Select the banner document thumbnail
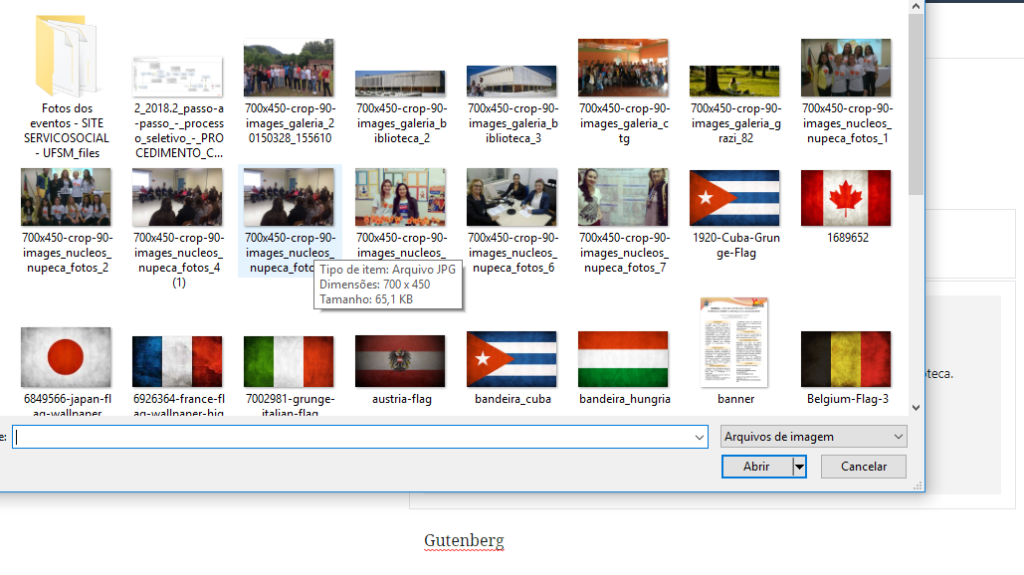 tap(735, 343)
